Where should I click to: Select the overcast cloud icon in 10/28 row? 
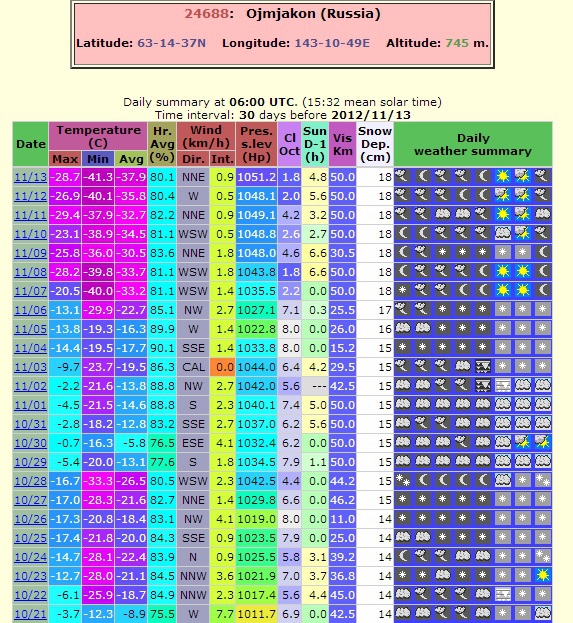coord(503,480)
